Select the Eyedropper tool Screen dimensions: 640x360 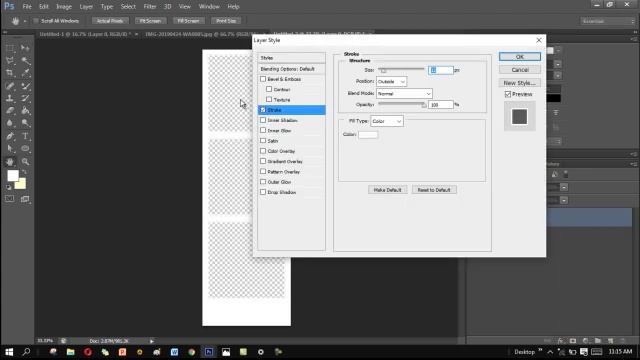(x=25, y=73)
